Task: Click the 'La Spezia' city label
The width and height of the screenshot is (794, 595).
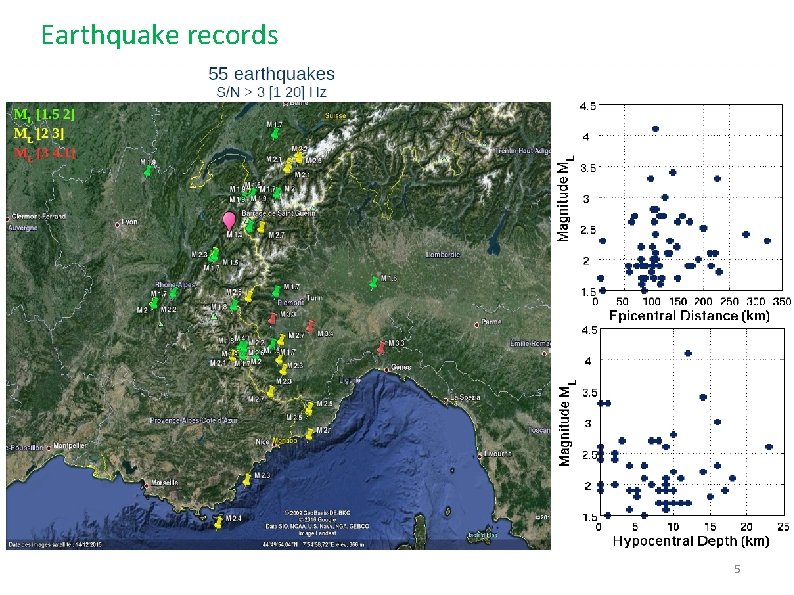Action: coord(465,398)
